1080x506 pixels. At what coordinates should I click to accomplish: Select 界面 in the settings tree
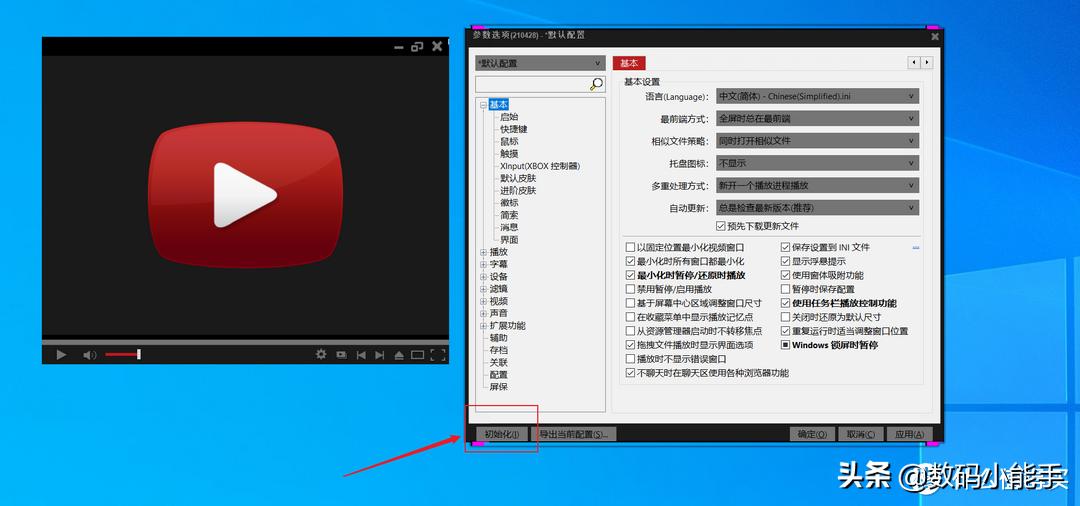(509, 240)
